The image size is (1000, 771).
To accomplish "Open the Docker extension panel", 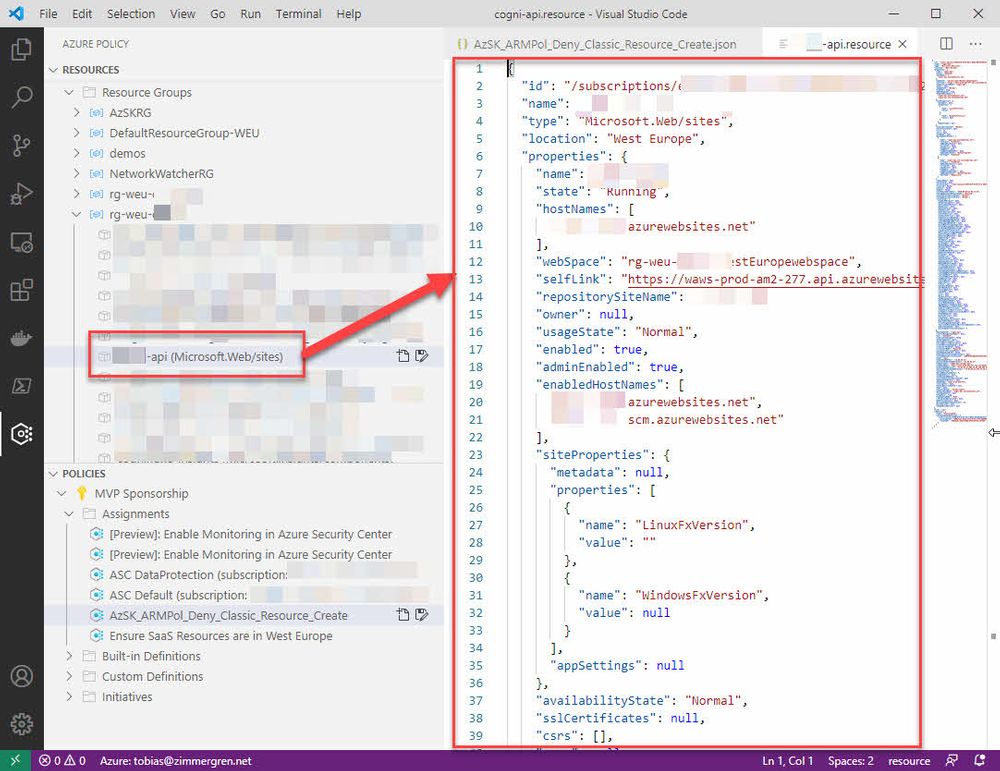I will pyautogui.click(x=22, y=337).
